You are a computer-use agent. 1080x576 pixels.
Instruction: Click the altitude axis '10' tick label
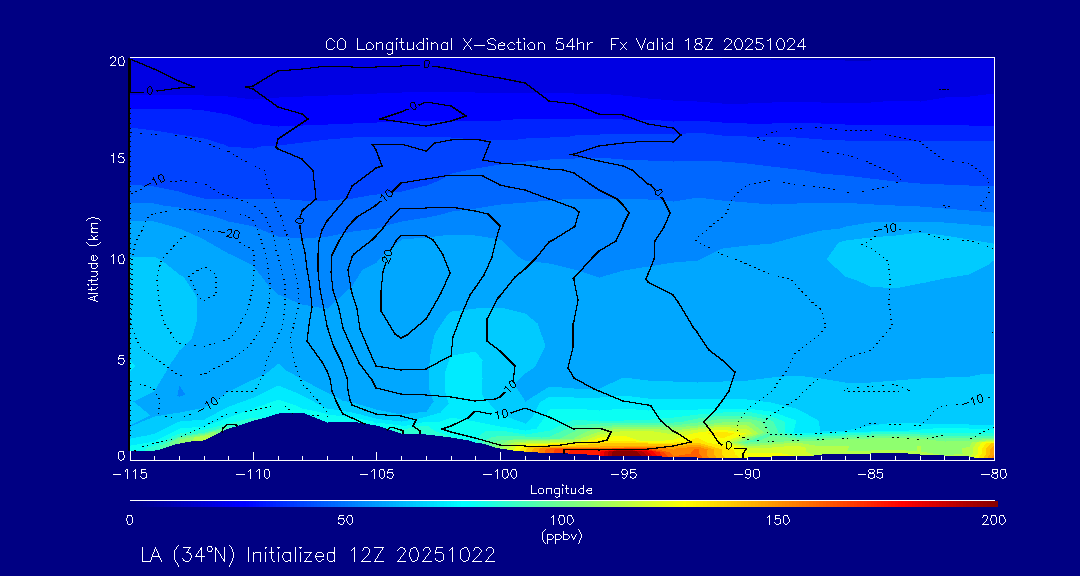coord(118,259)
